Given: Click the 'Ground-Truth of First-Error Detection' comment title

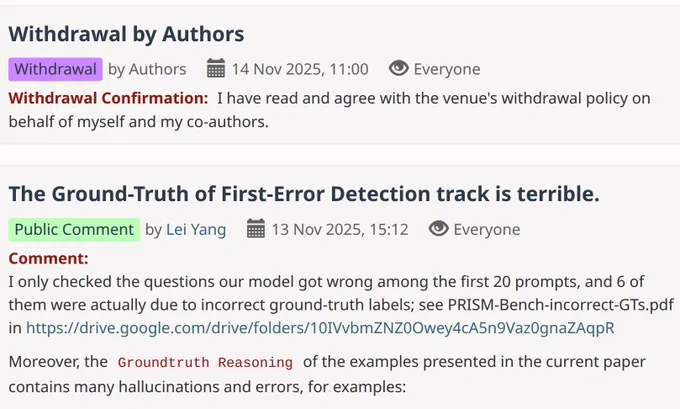Looking at the screenshot, I should point(304,193).
